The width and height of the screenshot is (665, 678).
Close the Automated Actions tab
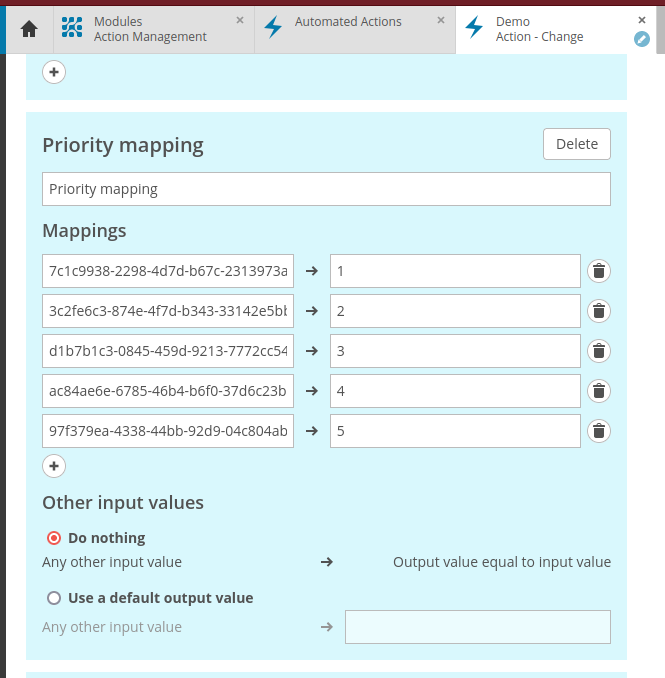coord(440,20)
